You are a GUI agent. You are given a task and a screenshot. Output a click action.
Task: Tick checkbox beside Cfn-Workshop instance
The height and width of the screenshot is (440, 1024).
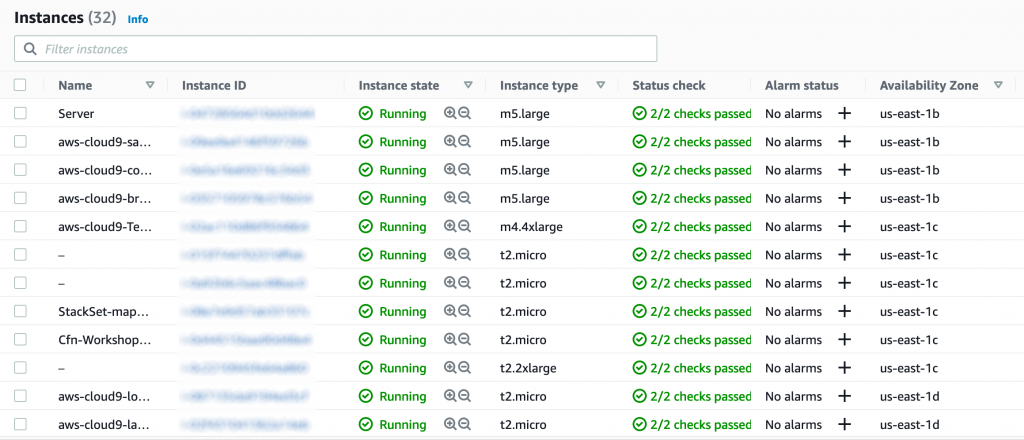tap(20, 339)
